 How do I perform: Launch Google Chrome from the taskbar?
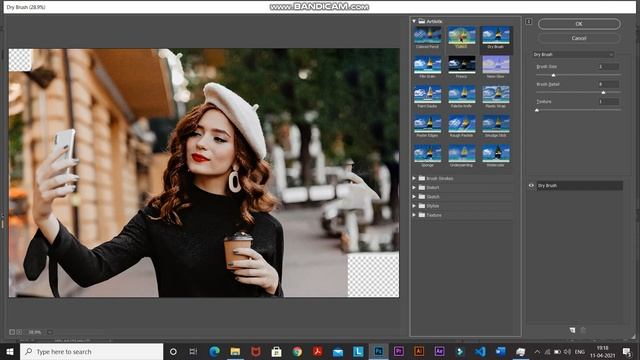click(x=297, y=351)
